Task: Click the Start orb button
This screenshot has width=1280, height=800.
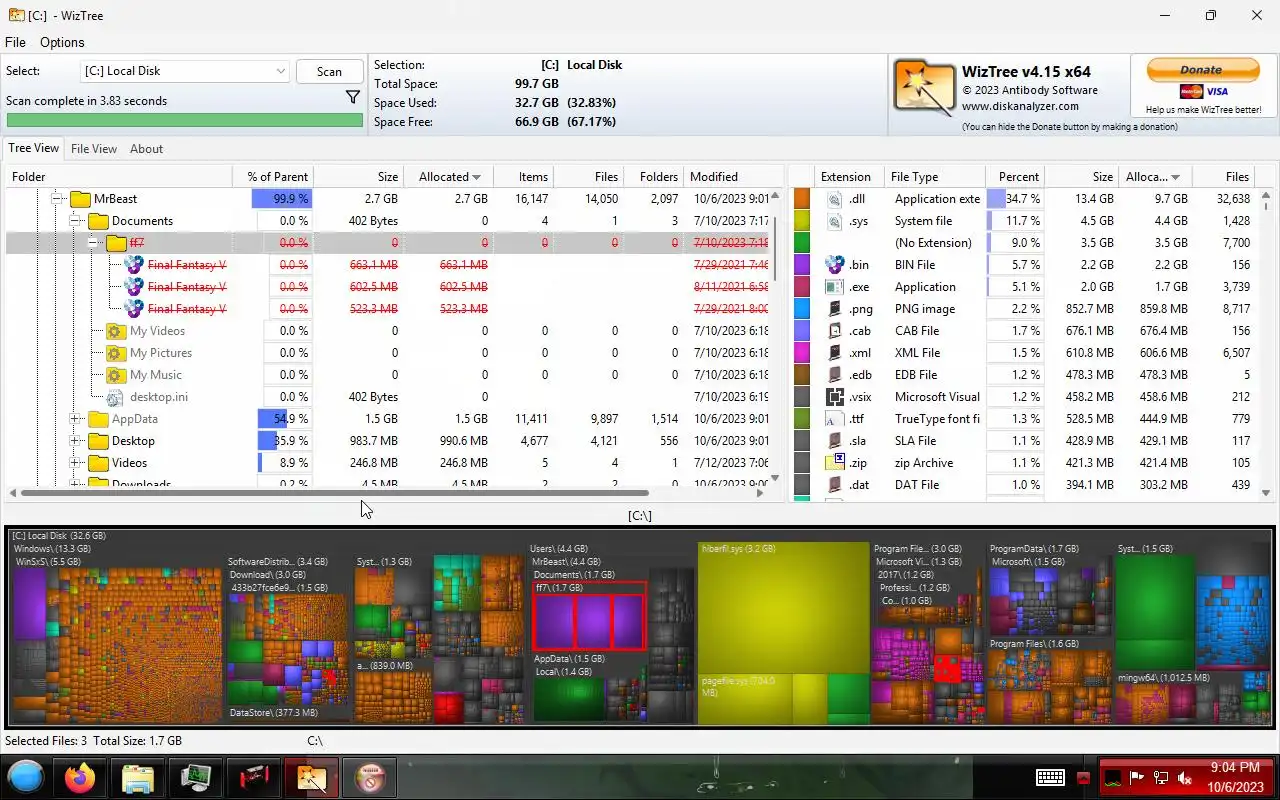Action: pos(26,777)
